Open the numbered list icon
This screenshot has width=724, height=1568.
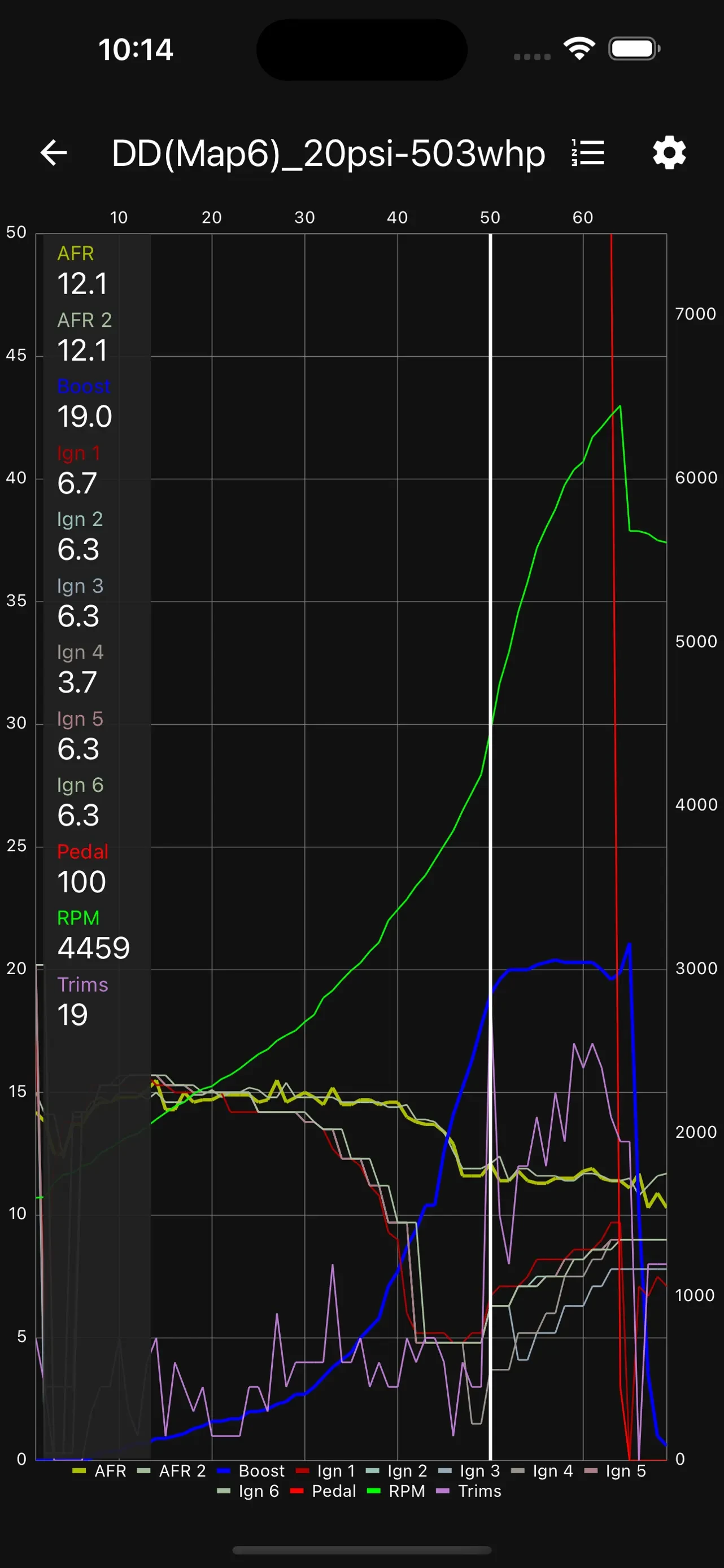(x=587, y=152)
